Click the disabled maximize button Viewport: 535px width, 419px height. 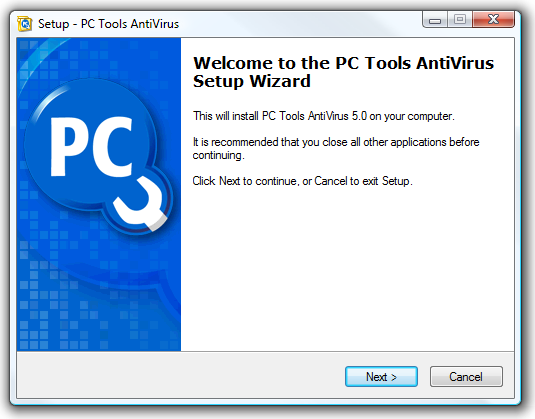[460, 19]
